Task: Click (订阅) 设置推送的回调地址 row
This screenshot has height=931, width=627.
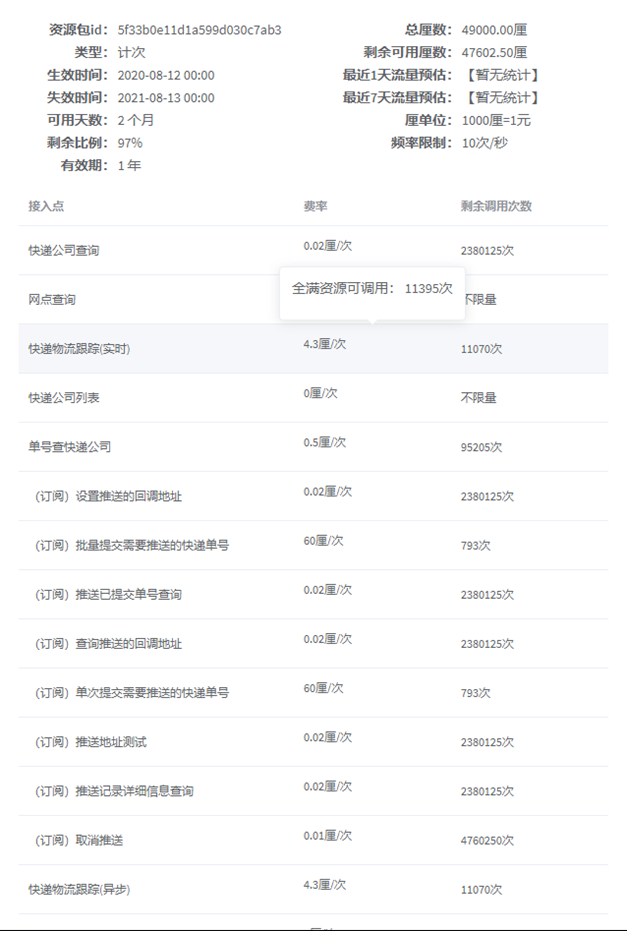Action: pyautogui.click(x=108, y=496)
